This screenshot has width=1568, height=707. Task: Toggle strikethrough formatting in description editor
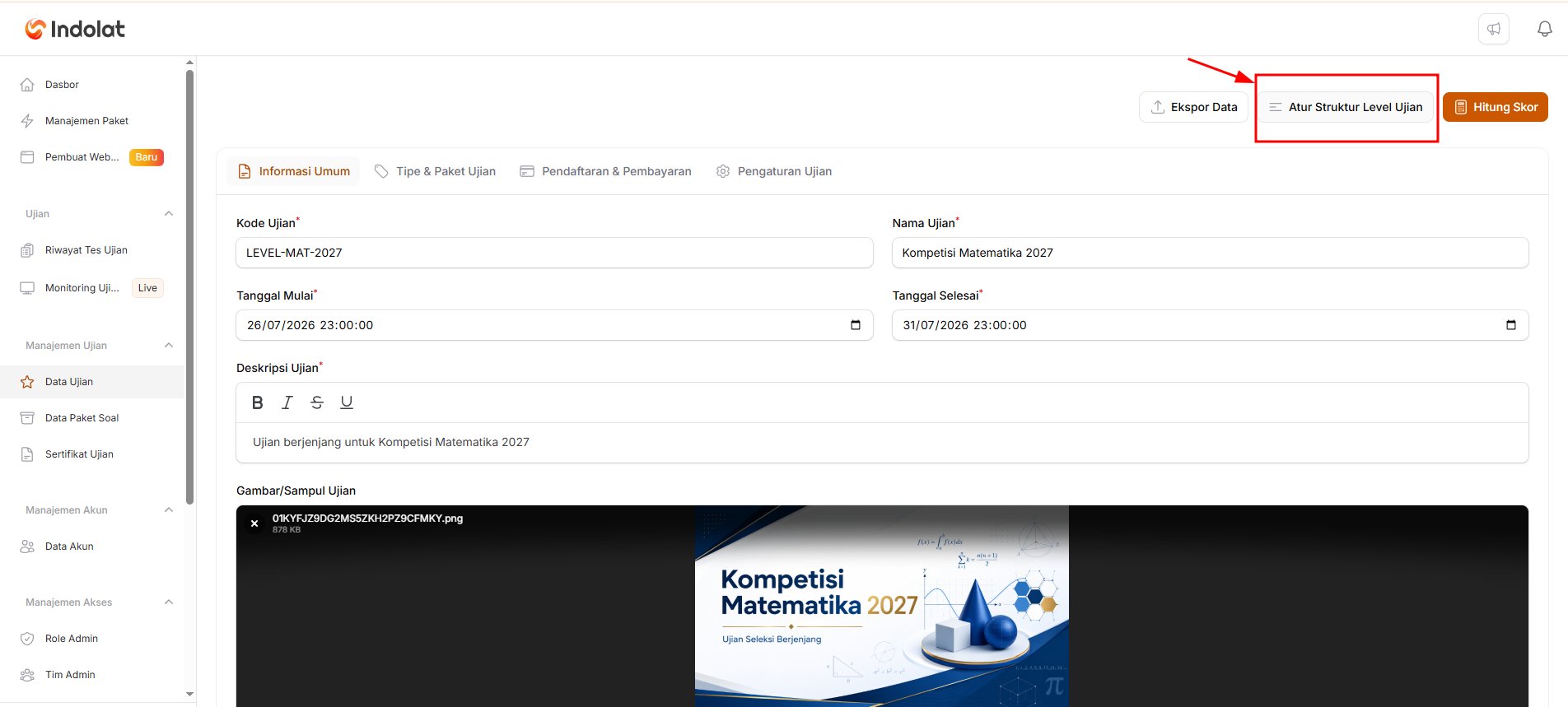(x=317, y=402)
